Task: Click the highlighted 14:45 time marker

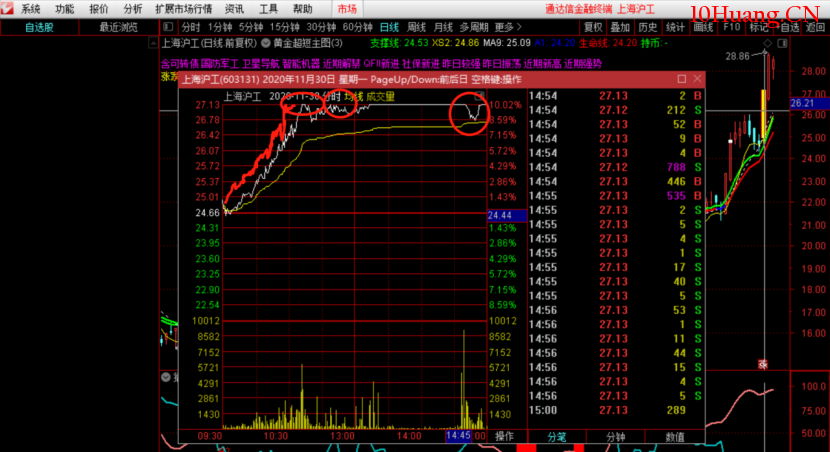Action: (458, 437)
